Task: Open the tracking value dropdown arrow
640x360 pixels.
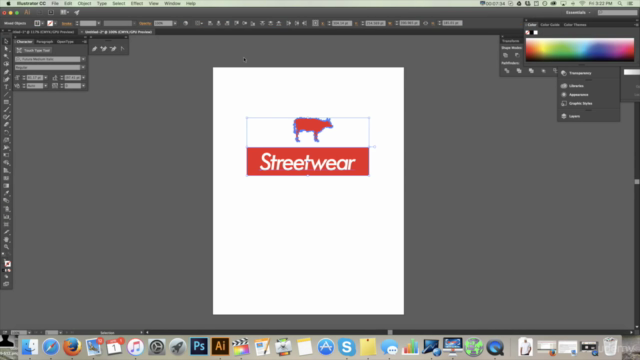Action: pos(83,86)
